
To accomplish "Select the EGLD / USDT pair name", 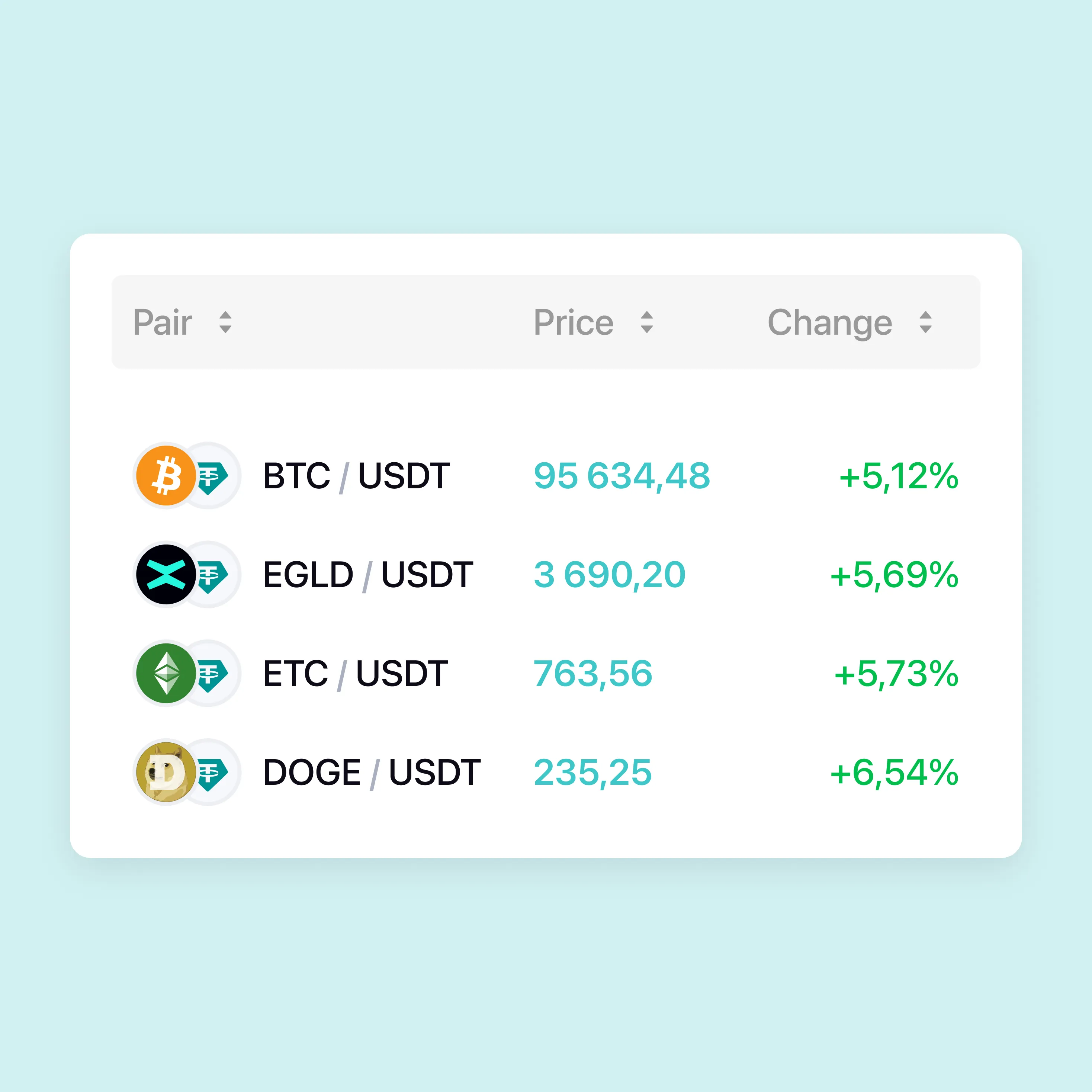I will click(367, 574).
